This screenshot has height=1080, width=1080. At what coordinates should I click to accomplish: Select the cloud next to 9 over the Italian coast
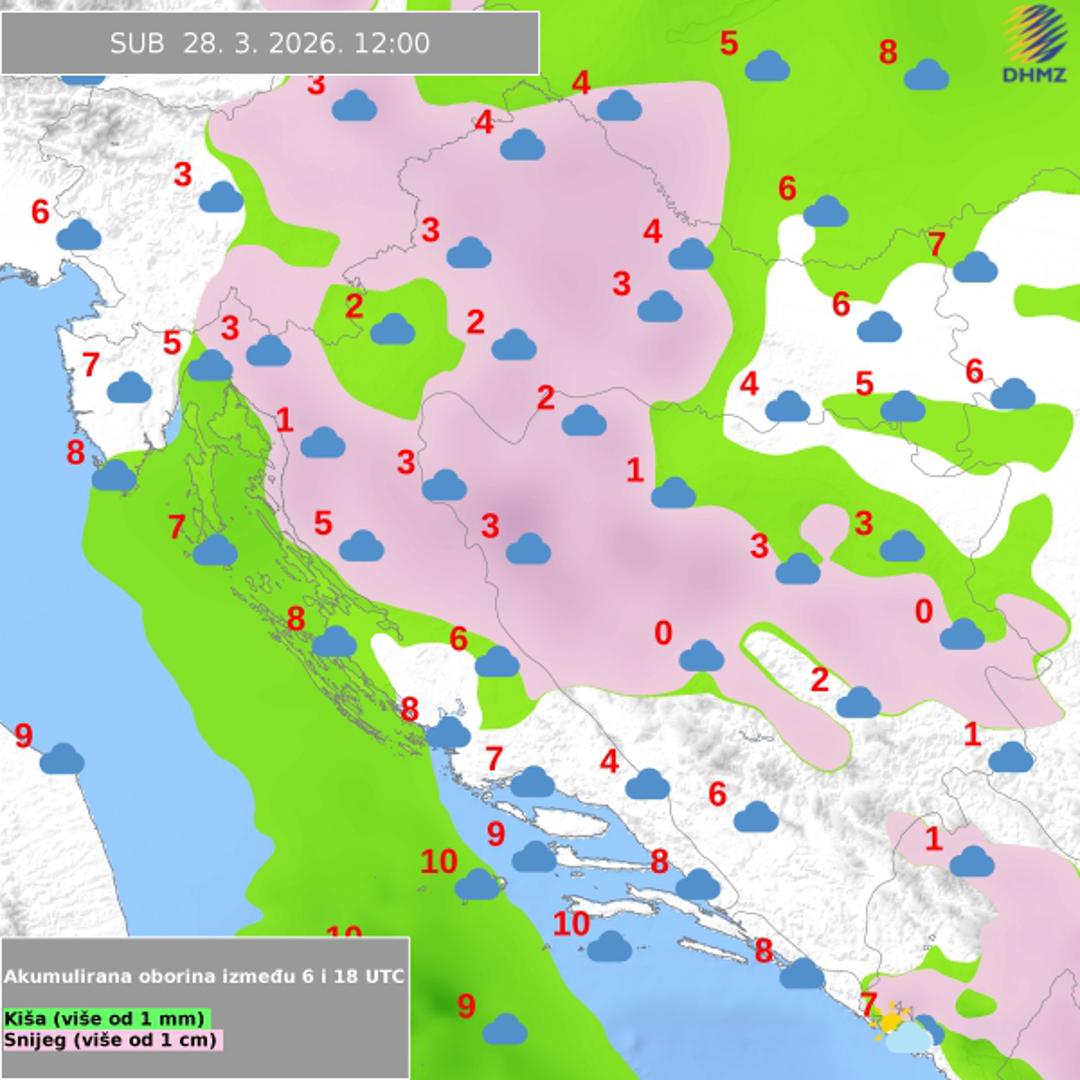pyautogui.click(x=62, y=759)
